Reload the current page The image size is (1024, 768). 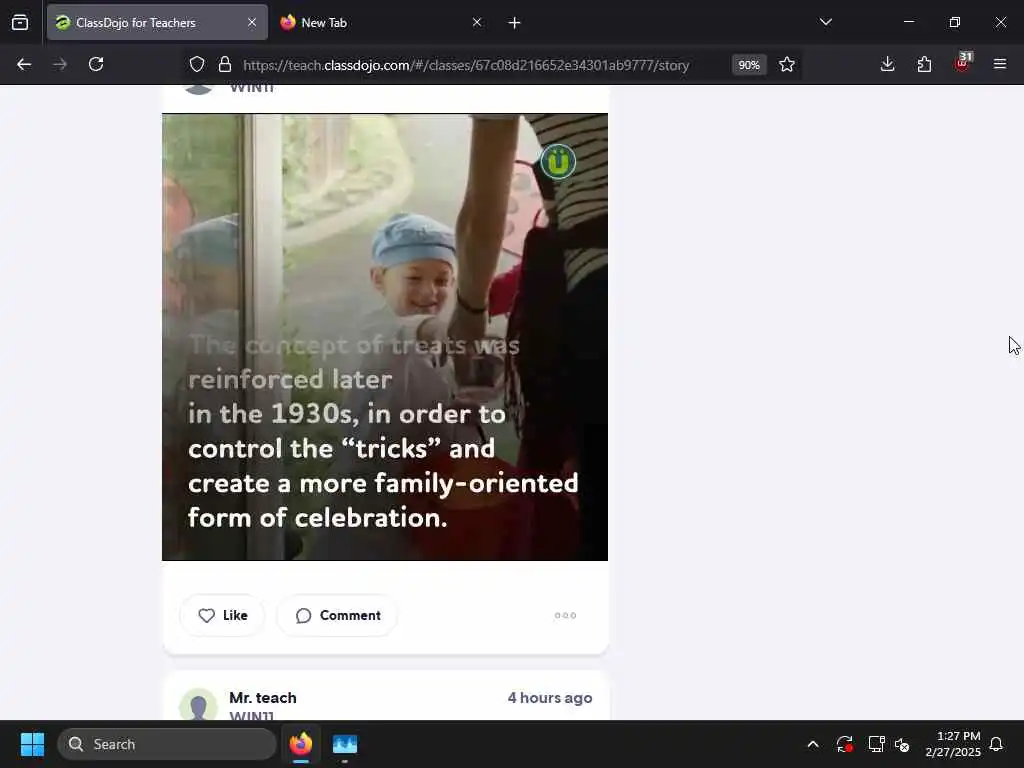click(96, 64)
